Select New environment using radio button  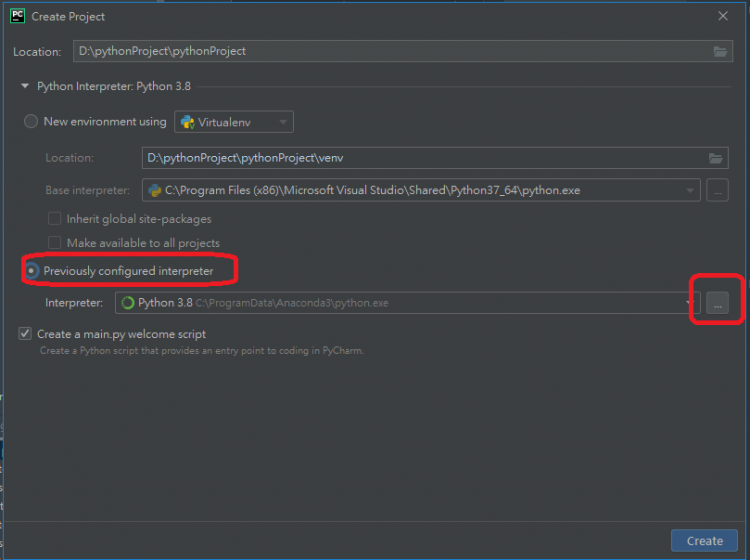point(31,121)
